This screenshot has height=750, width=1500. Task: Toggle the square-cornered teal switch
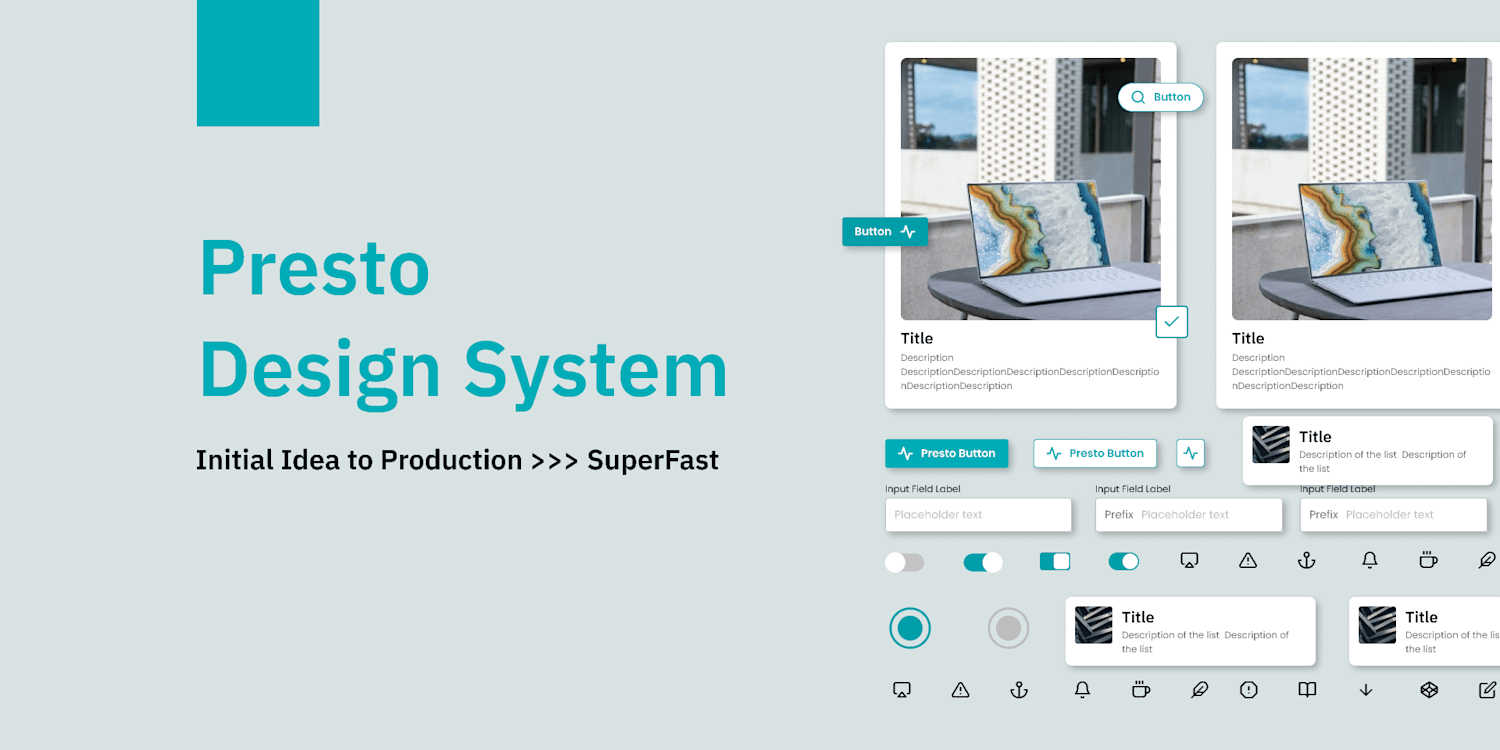1055,561
